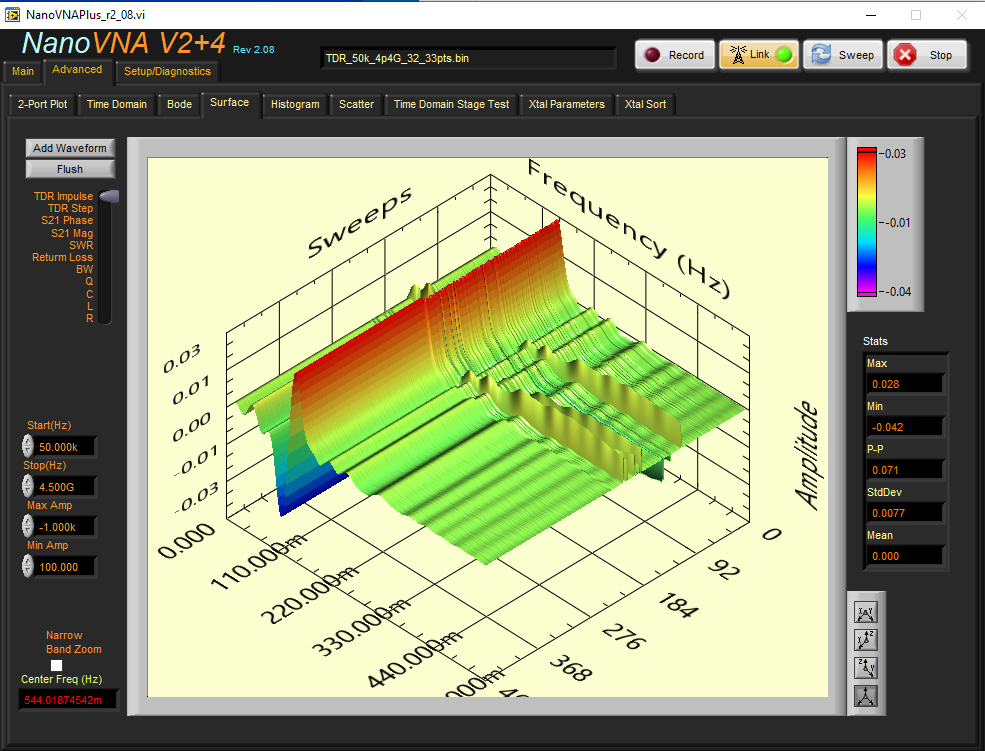
Task: Open the Xtal Sort tab
Action: pyautogui.click(x=645, y=104)
